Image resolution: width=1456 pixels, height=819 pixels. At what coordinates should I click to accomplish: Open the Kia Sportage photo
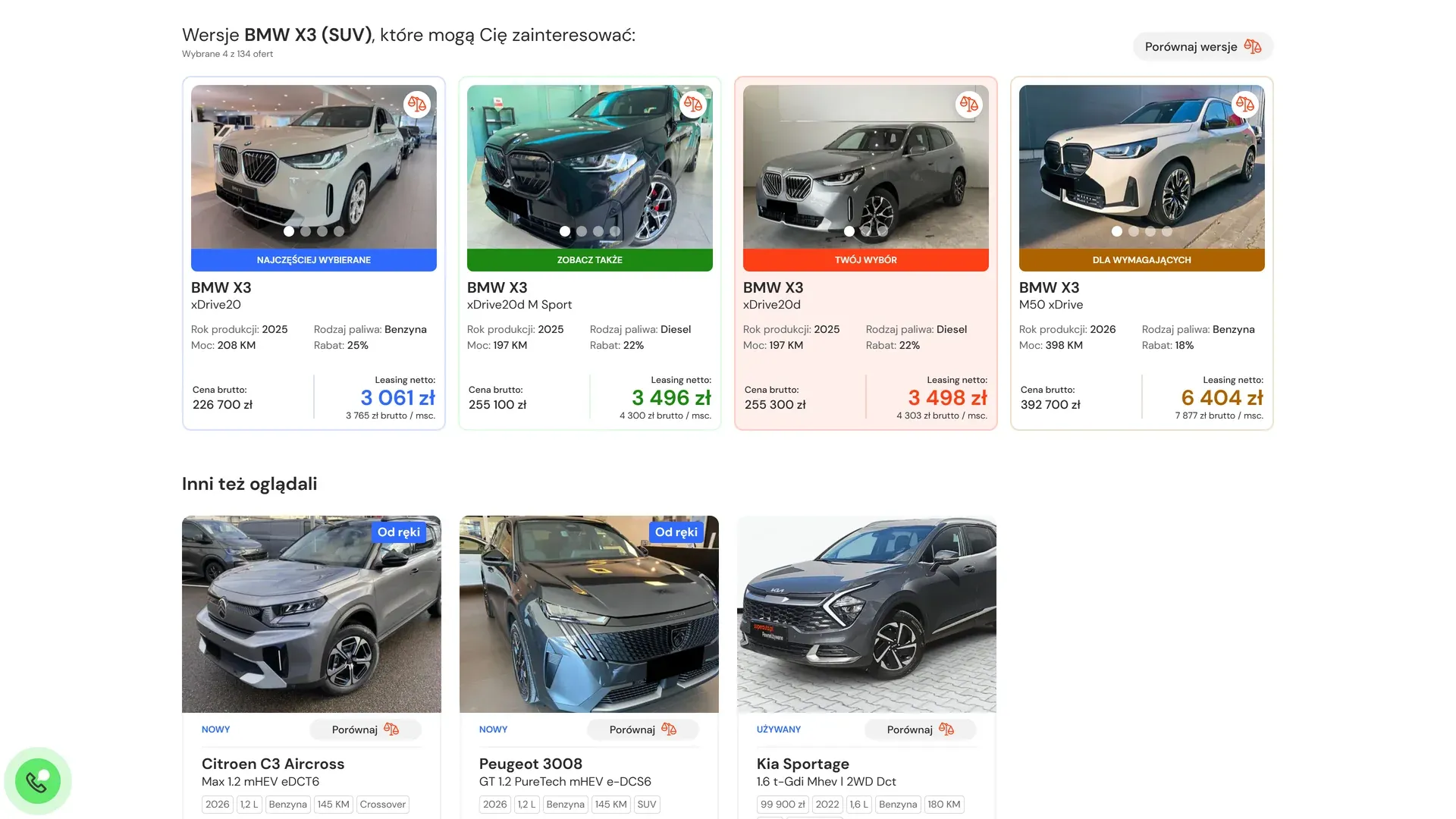coord(867,614)
